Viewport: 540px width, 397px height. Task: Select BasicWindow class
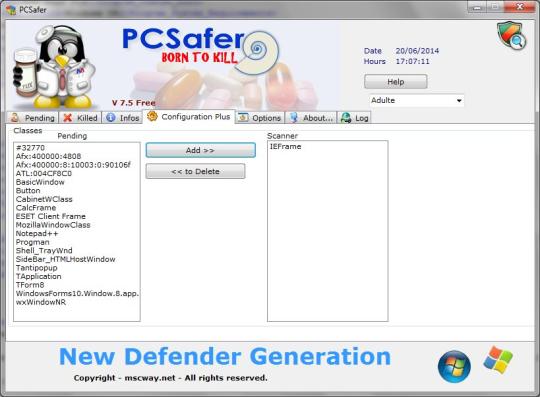(40, 182)
